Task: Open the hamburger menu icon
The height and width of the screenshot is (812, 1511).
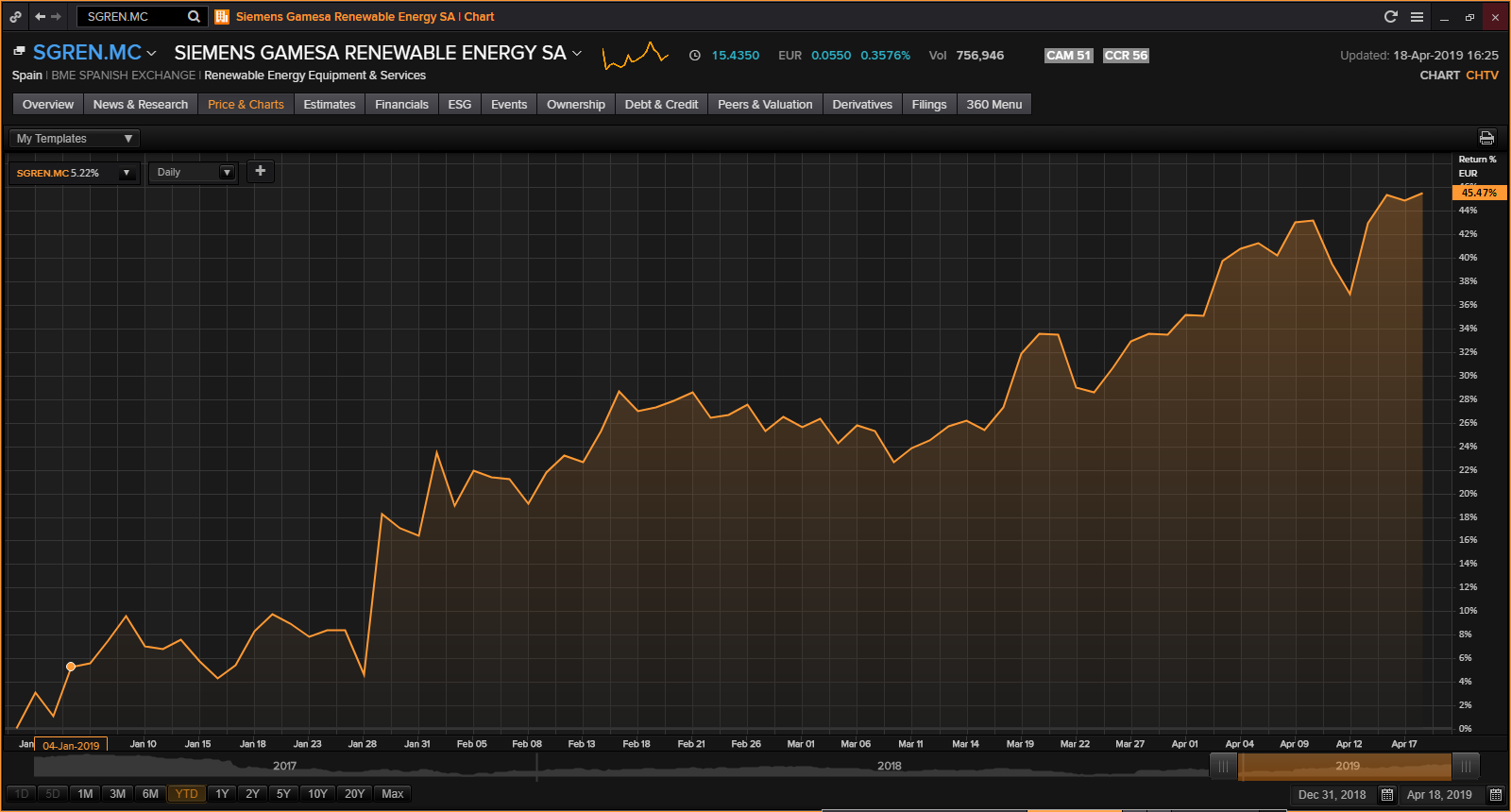Action: click(x=1417, y=16)
